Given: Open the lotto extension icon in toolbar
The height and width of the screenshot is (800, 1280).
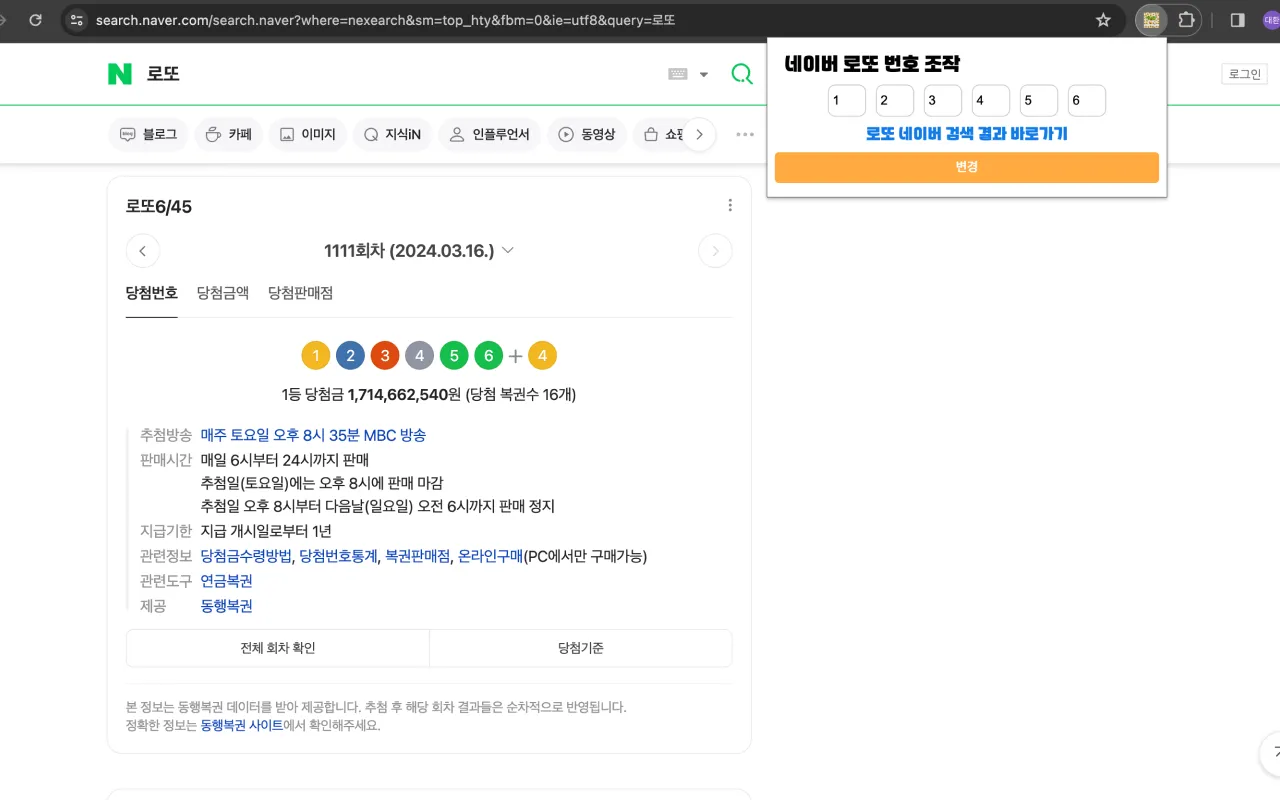Looking at the screenshot, I should pos(1151,20).
